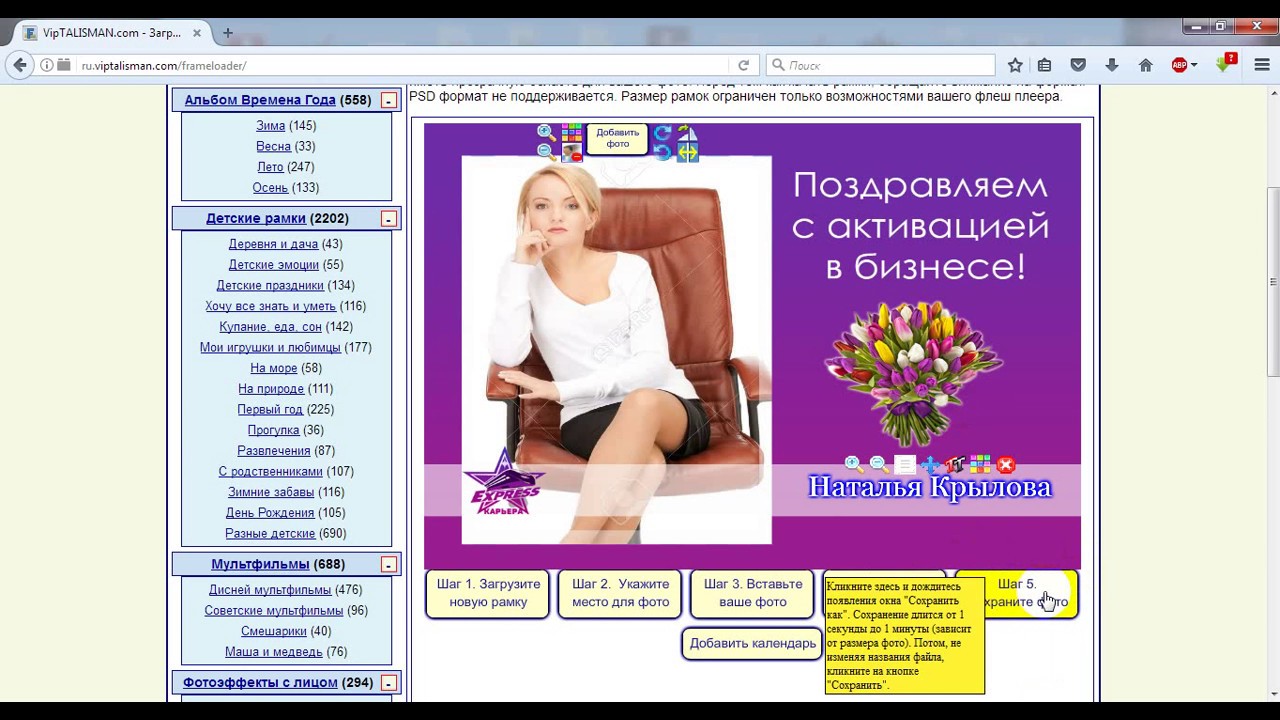This screenshot has width=1280, height=720.
Task: Open the Adblock Plus dropdown arrow
Action: point(1194,65)
